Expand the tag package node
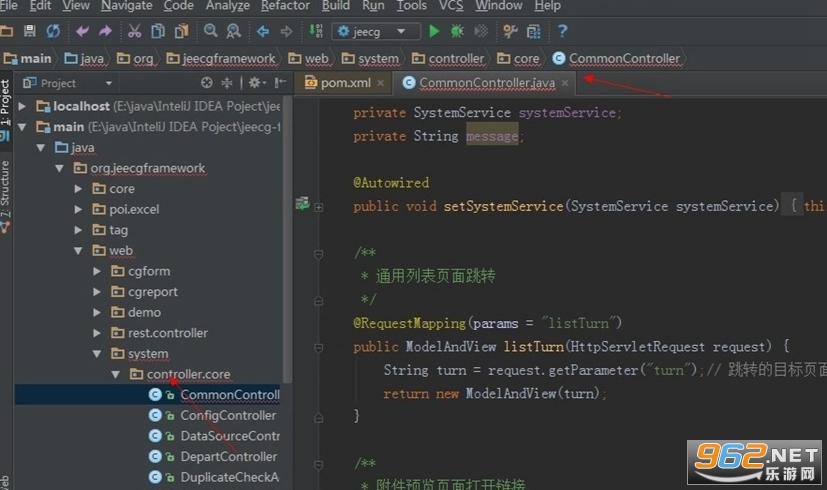Screen dimensions: 827x490 point(78,230)
